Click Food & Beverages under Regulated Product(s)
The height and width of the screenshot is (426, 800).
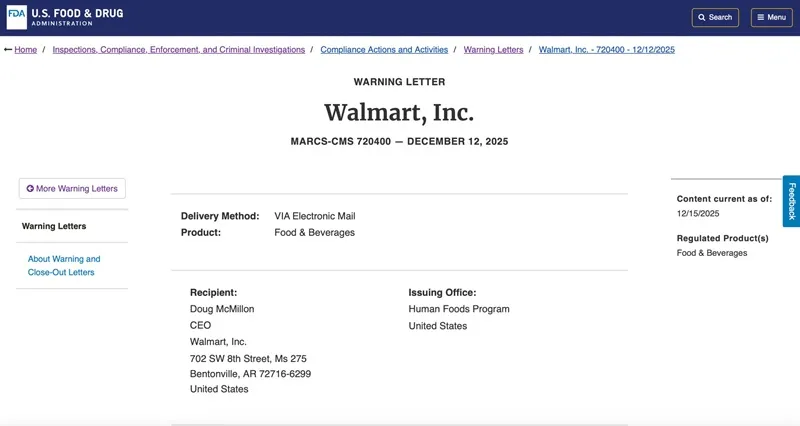pyautogui.click(x=712, y=253)
